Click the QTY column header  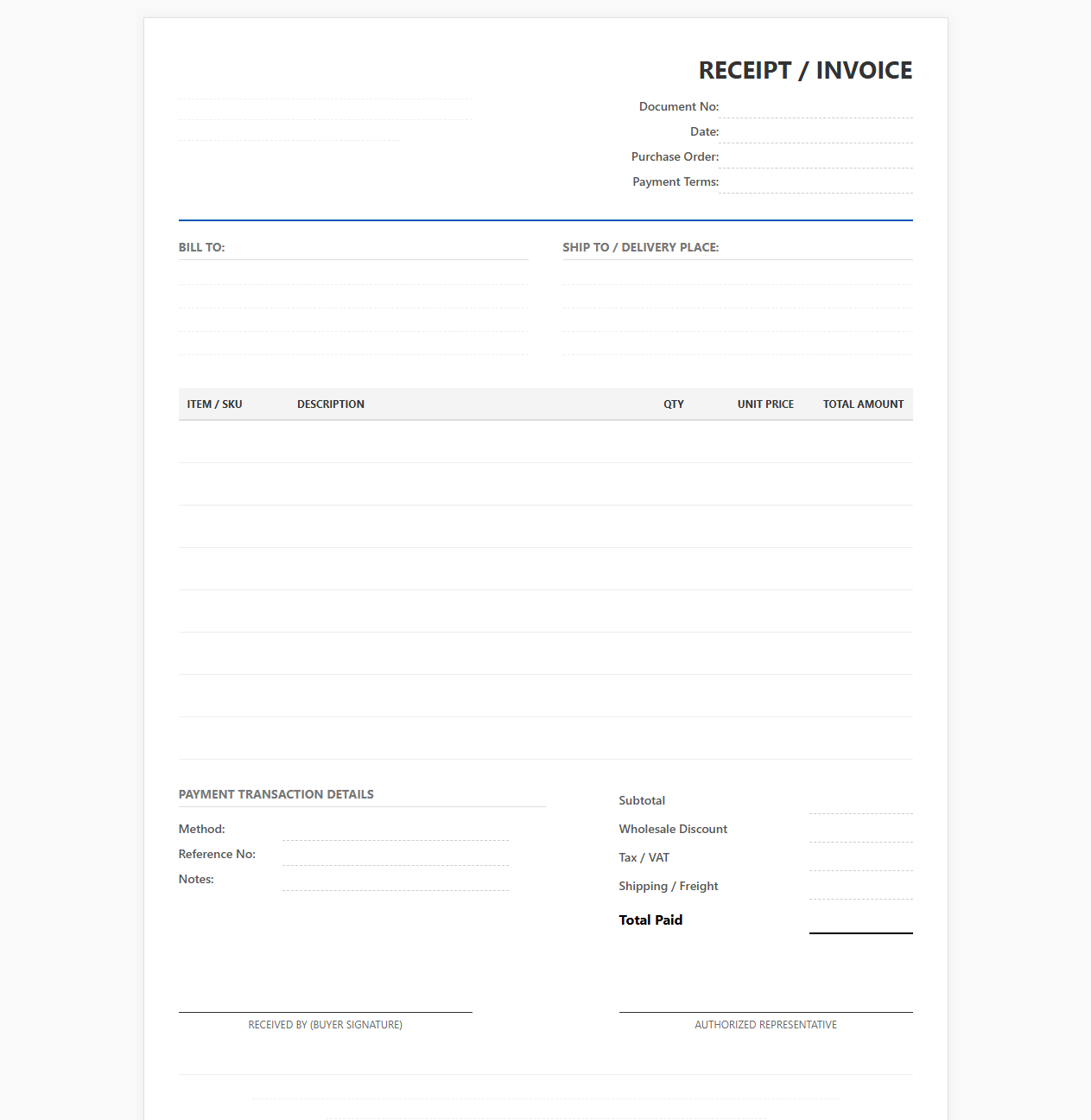tap(674, 404)
